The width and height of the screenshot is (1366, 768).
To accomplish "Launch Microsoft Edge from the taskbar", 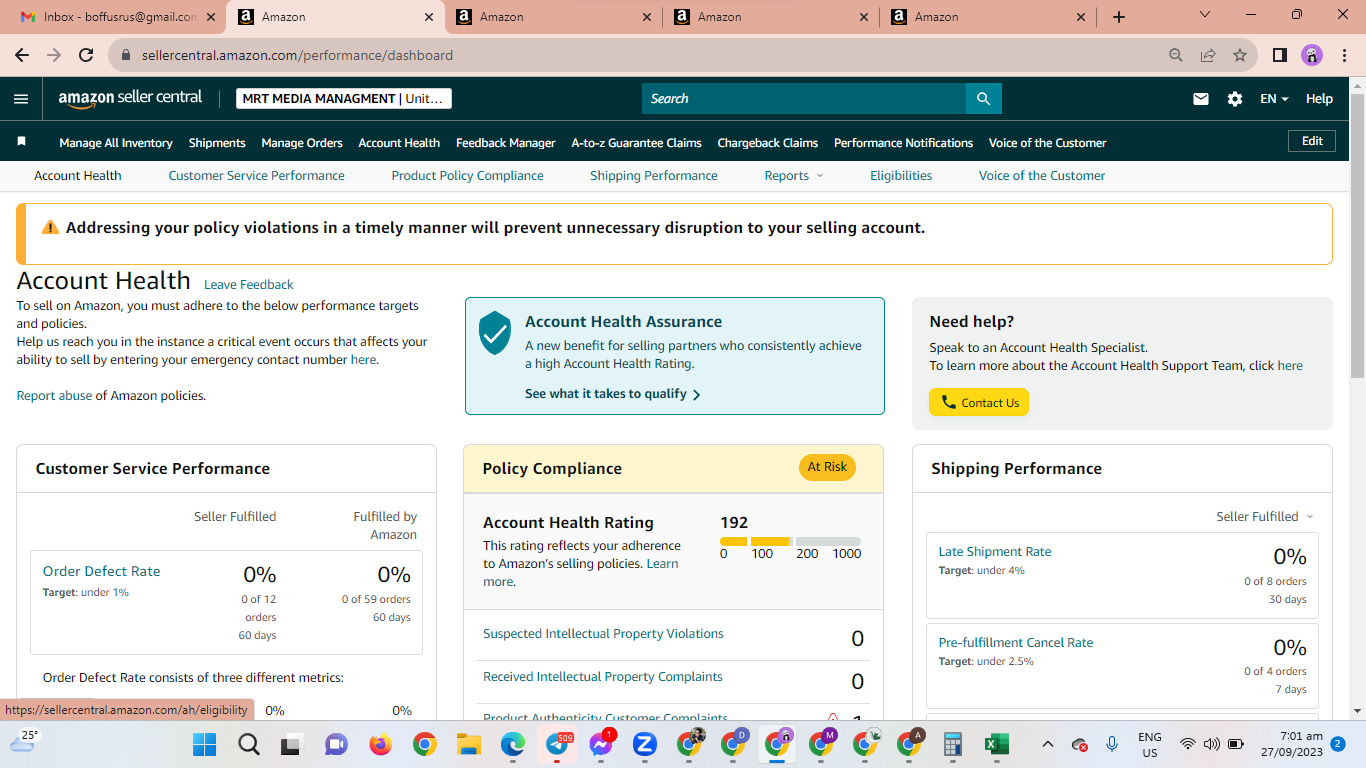I will coord(512,744).
